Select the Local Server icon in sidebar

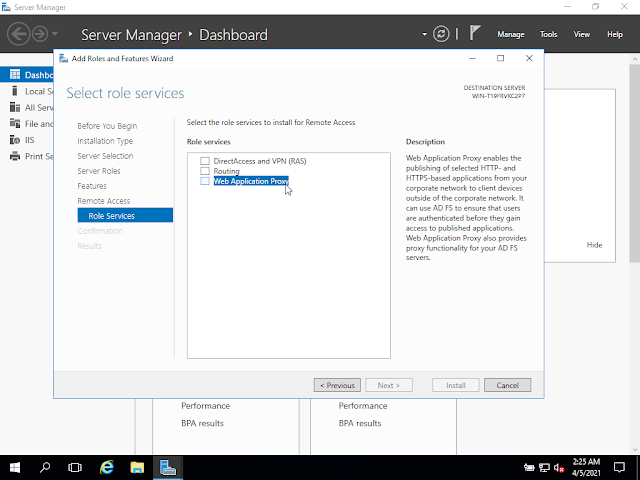[x=15, y=91]
